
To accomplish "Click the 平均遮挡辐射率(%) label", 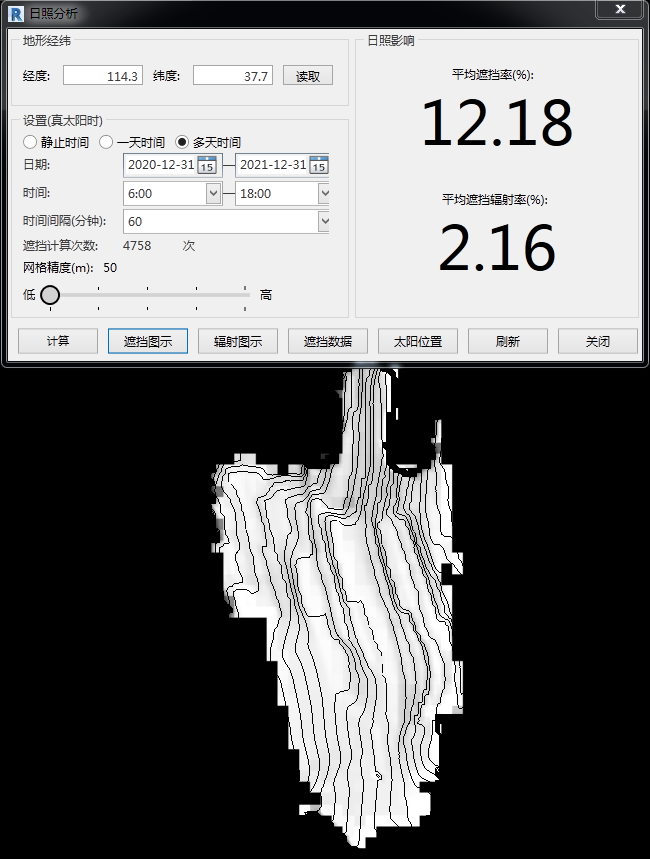I will 495,199.
